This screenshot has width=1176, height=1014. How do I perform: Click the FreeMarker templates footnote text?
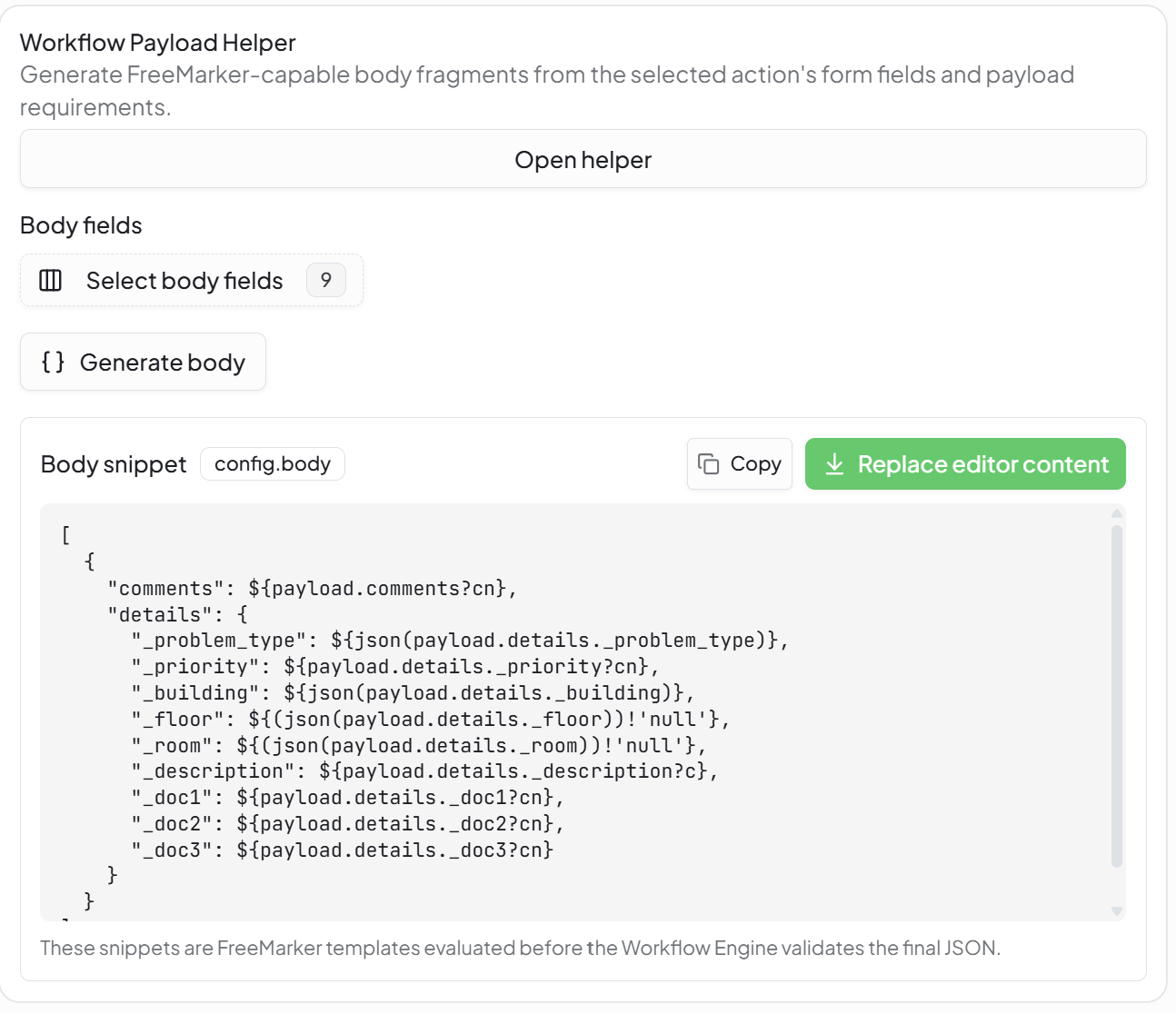520,948
